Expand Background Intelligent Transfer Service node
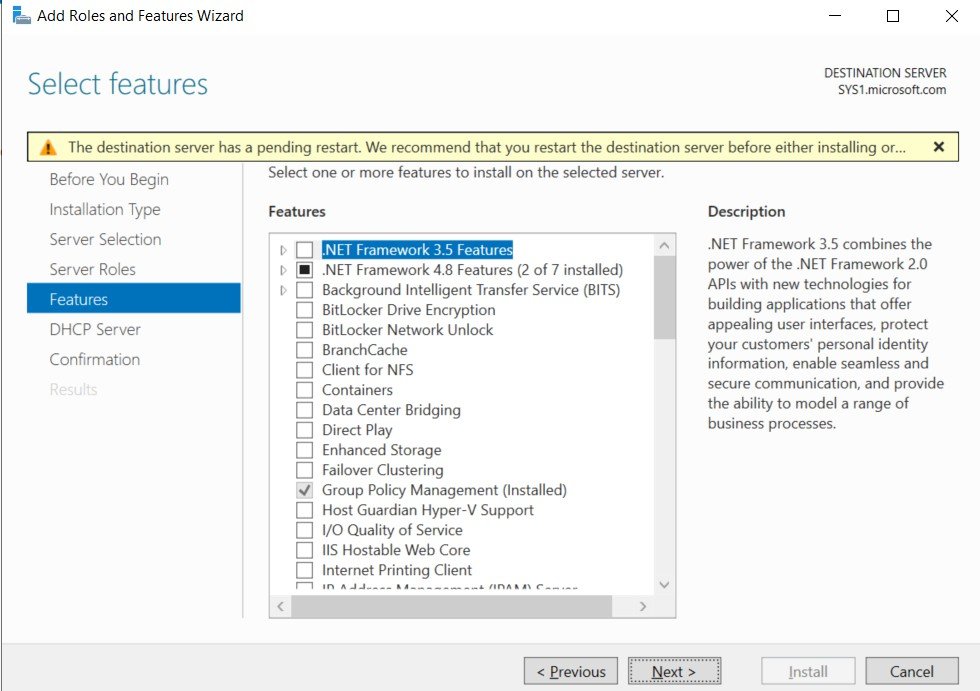Screen dimensions: 980x691 pos(283,290)
